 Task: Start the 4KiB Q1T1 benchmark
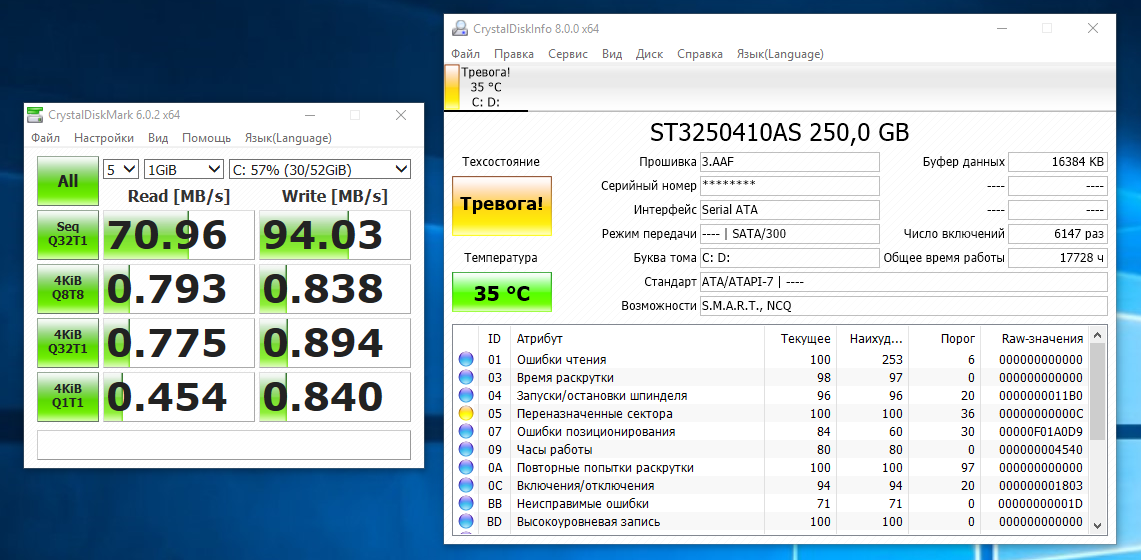68,396
